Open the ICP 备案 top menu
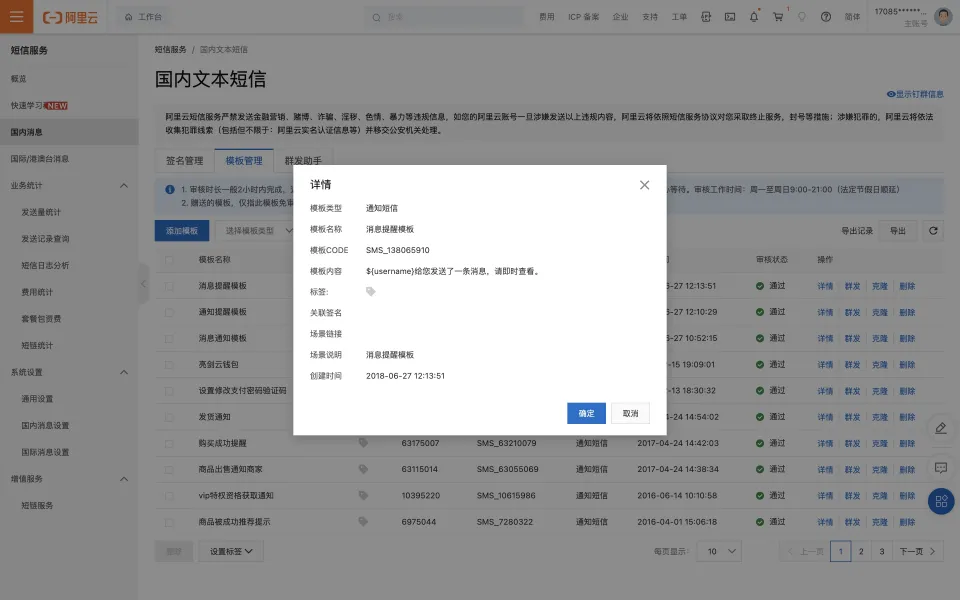Screen dimensions: 960x600 pos(583,17)
